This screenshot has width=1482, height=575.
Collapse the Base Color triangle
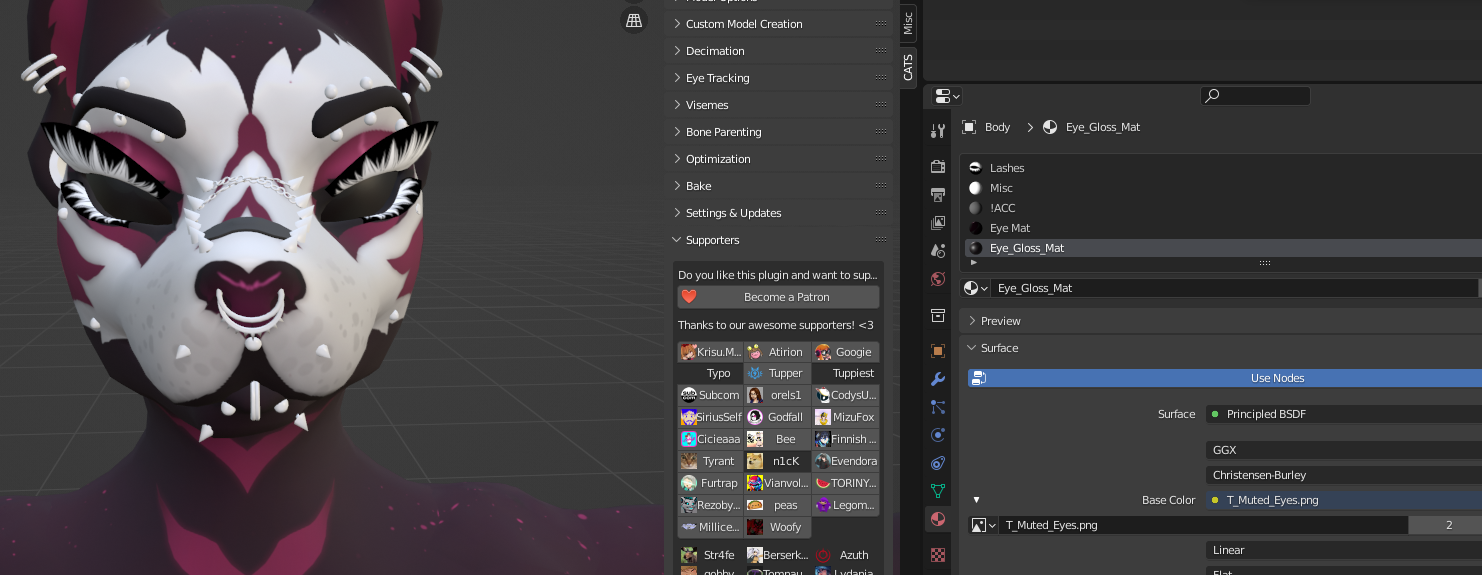977,500
